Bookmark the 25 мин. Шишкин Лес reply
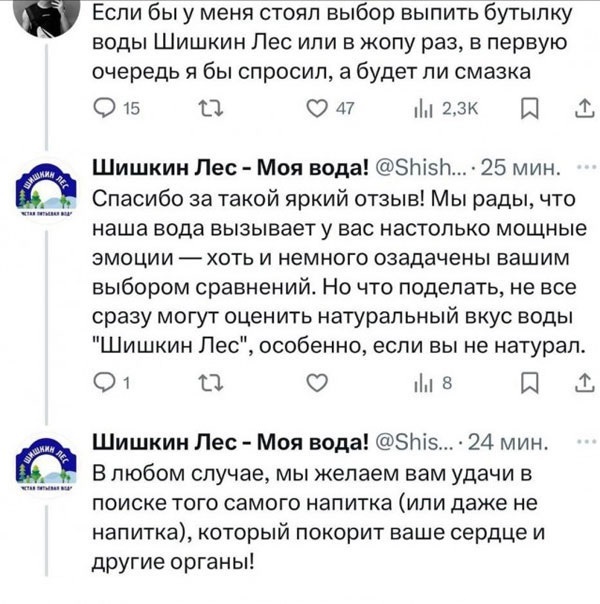 click(529, 382)
